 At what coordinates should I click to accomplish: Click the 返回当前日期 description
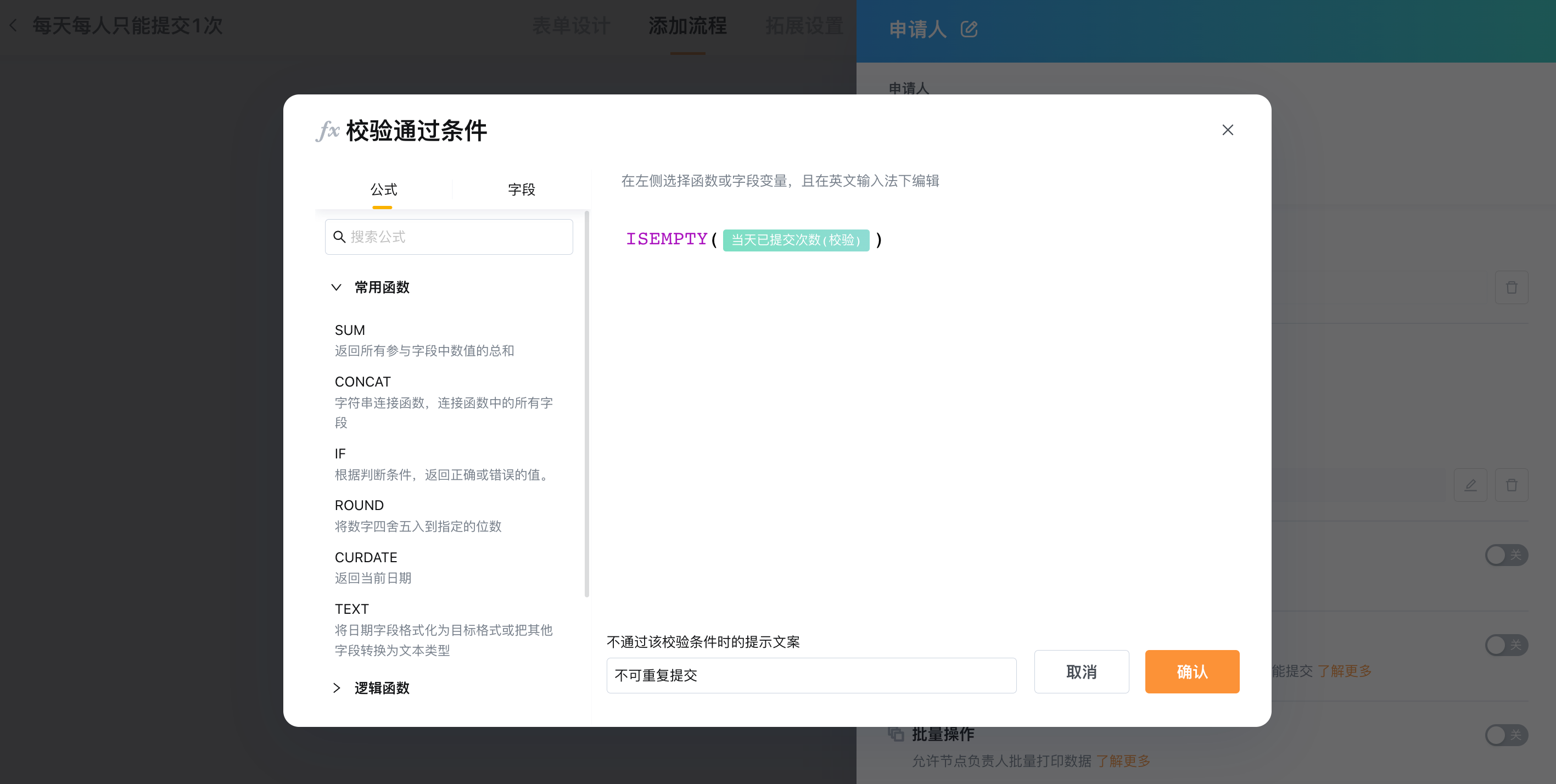(x=373, y=578)
